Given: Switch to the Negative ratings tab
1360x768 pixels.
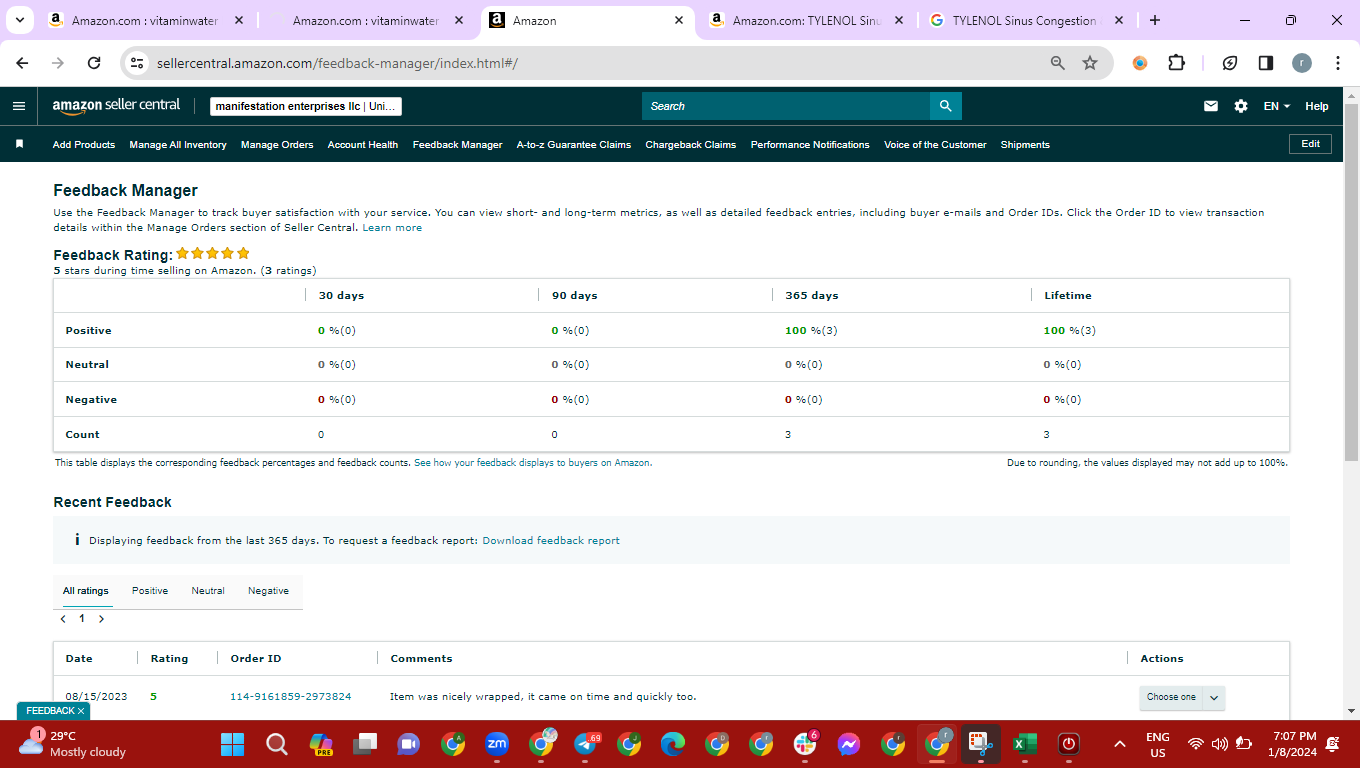Looking at the screenshot, I should pyautogui.click(x=268, y=591).
